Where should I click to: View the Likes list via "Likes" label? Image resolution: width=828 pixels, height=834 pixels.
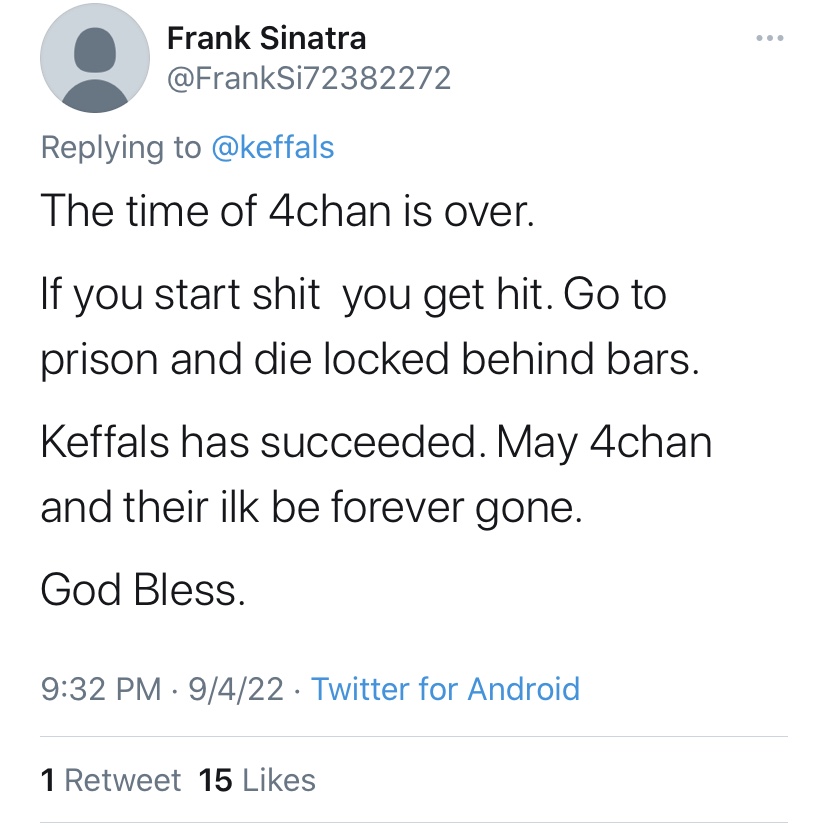[278, 780]
